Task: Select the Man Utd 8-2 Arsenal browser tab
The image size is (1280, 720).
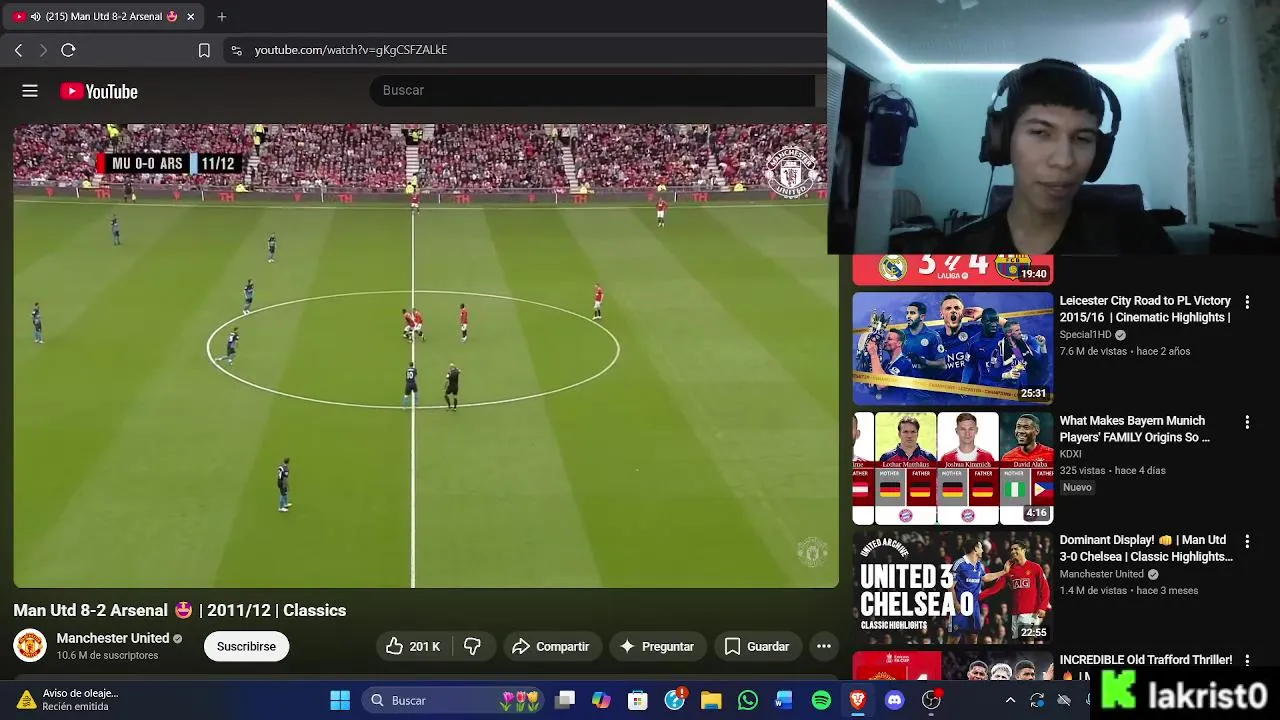Action: pos(104,16)
